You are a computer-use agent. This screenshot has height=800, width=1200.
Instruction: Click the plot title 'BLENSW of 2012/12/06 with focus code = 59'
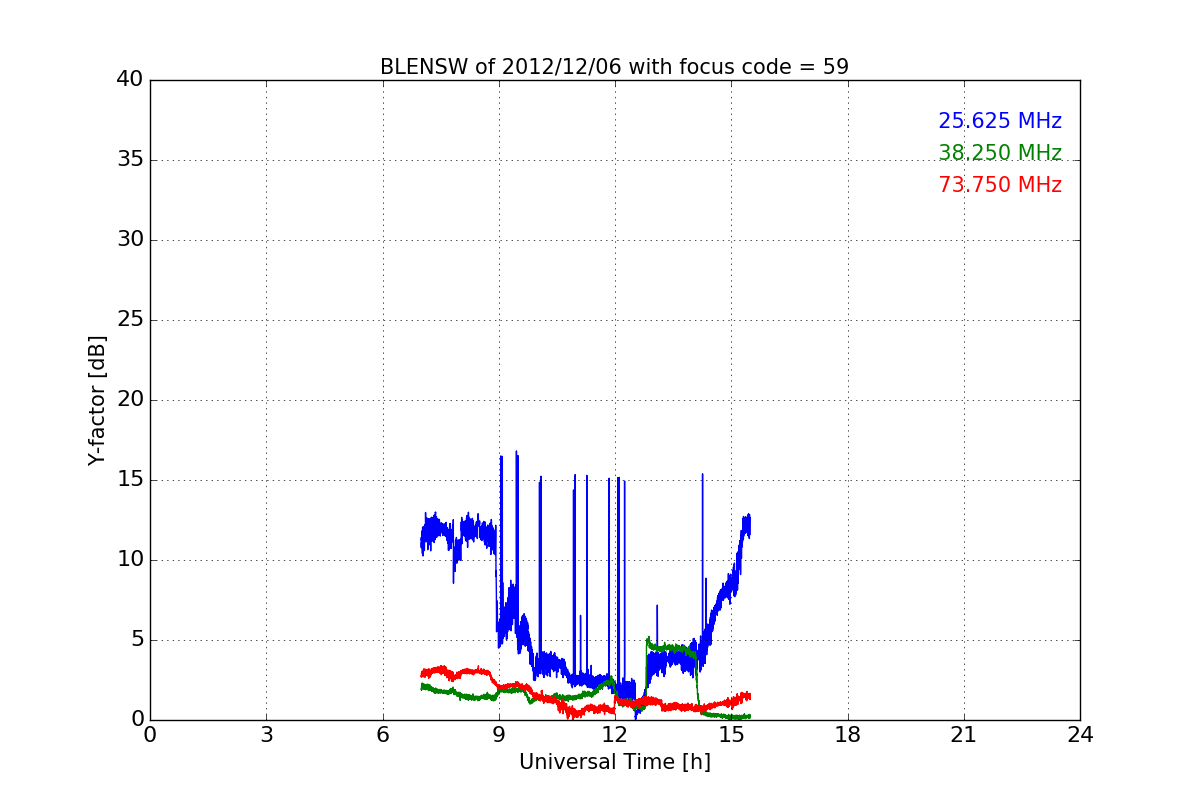(614, 67)
